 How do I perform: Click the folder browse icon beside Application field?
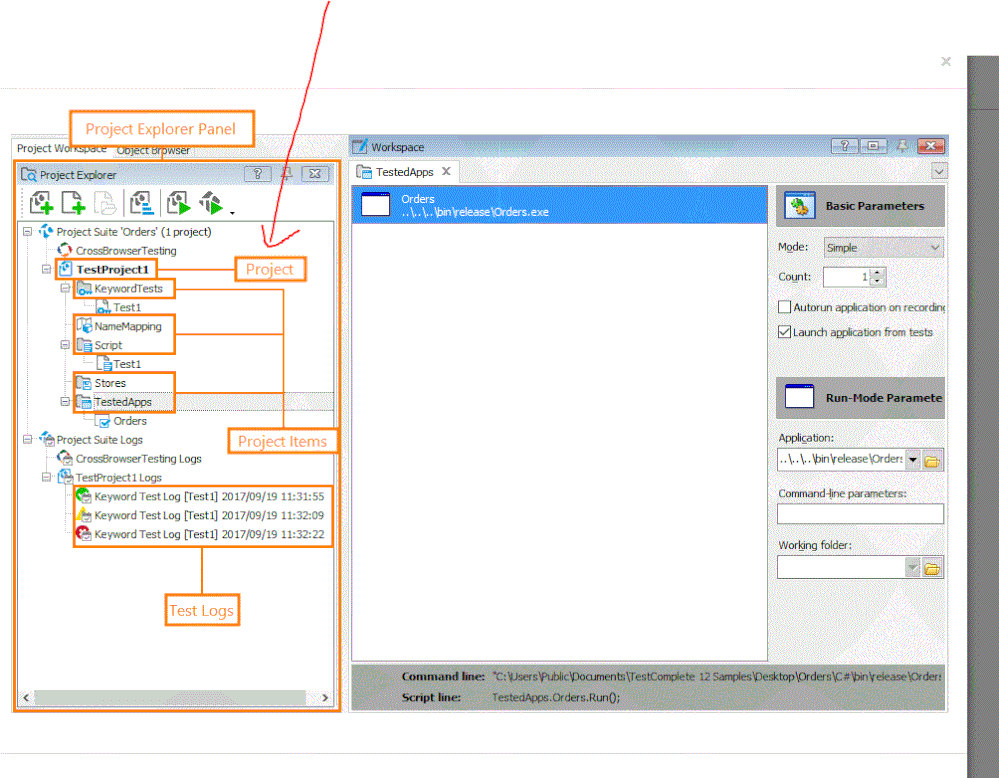[933, 460]
